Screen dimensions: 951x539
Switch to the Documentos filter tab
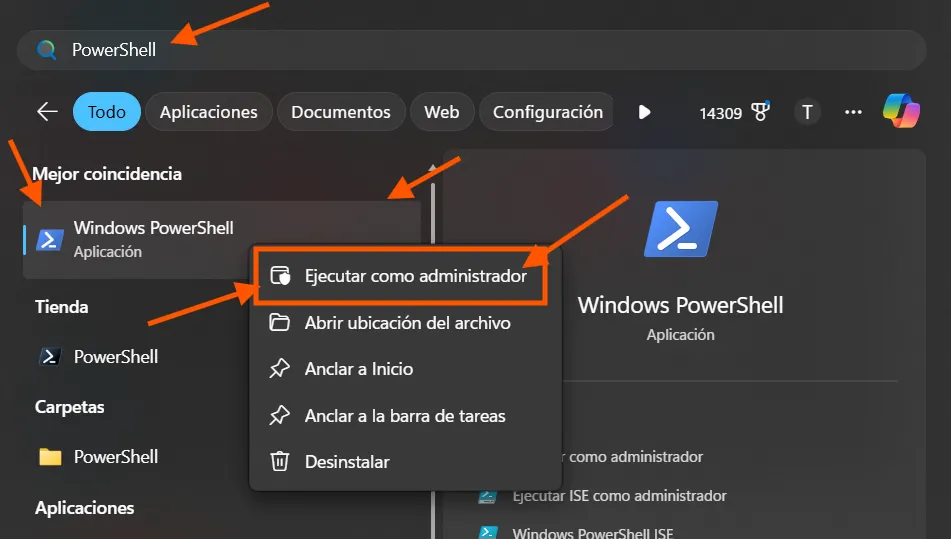(x=341, y=112)
